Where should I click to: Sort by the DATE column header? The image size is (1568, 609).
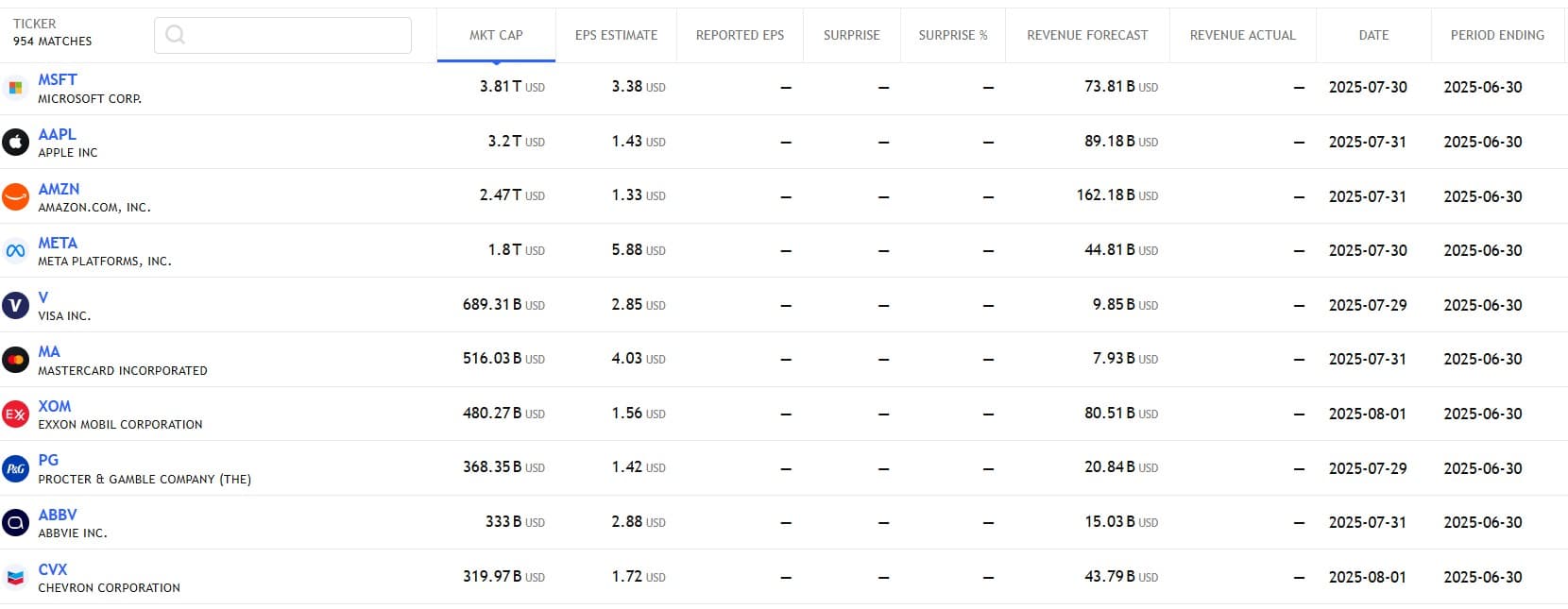(x=1373, y=35)
